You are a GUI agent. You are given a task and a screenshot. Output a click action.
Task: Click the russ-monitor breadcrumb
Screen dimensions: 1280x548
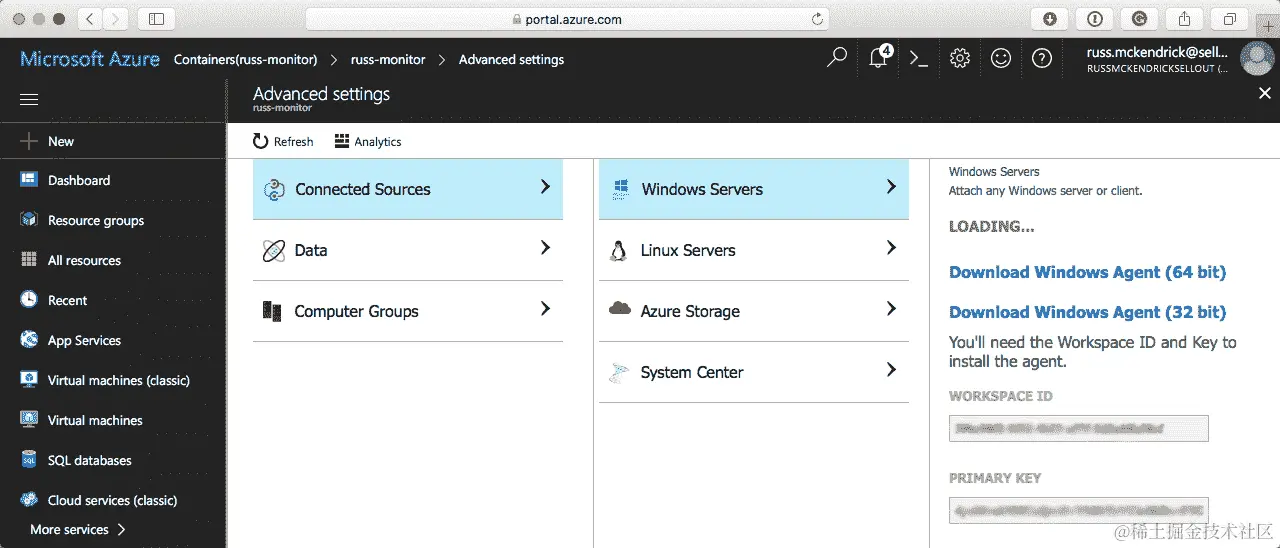point(388,60)
